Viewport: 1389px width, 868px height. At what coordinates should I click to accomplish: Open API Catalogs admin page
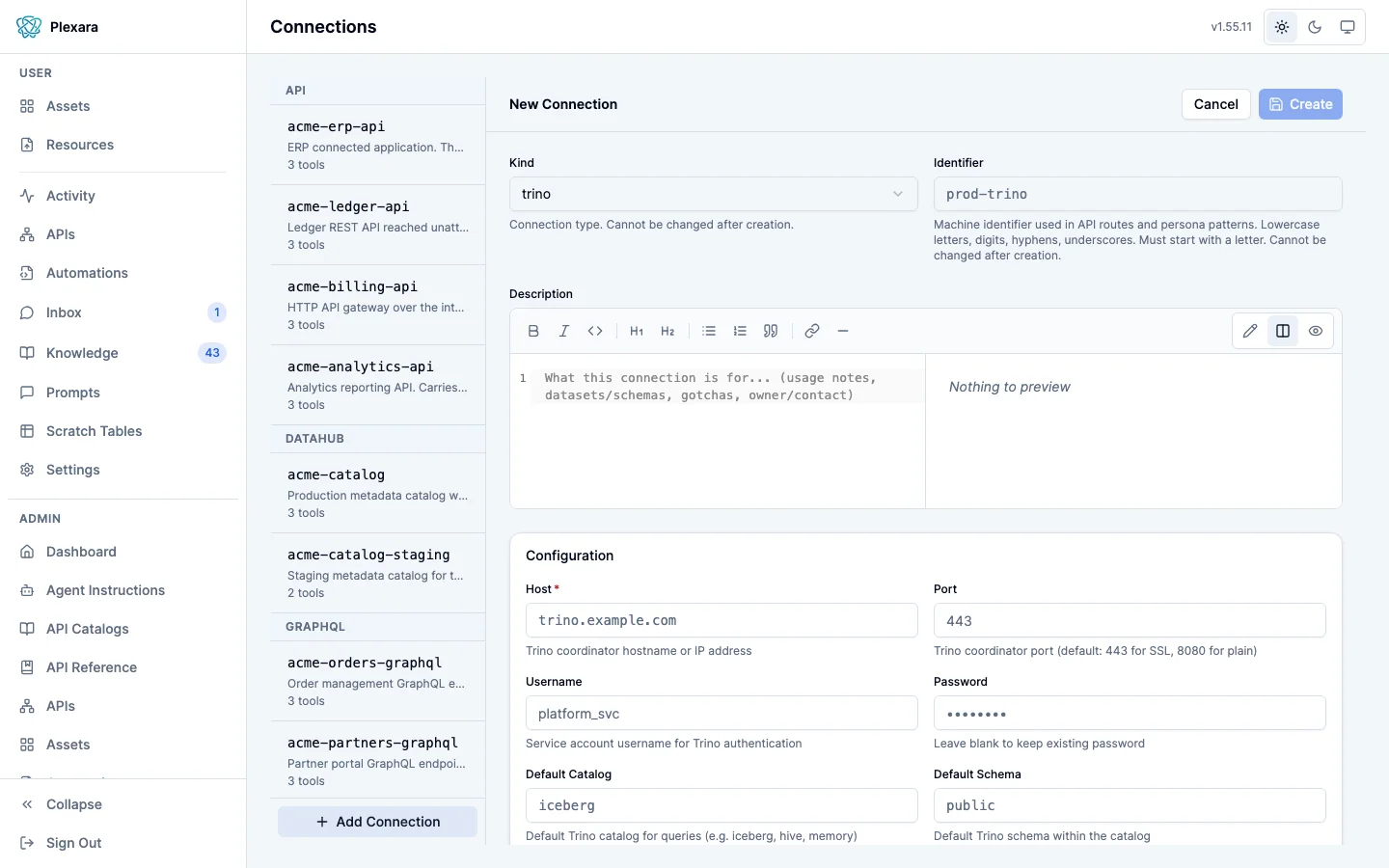click(123, 629)
